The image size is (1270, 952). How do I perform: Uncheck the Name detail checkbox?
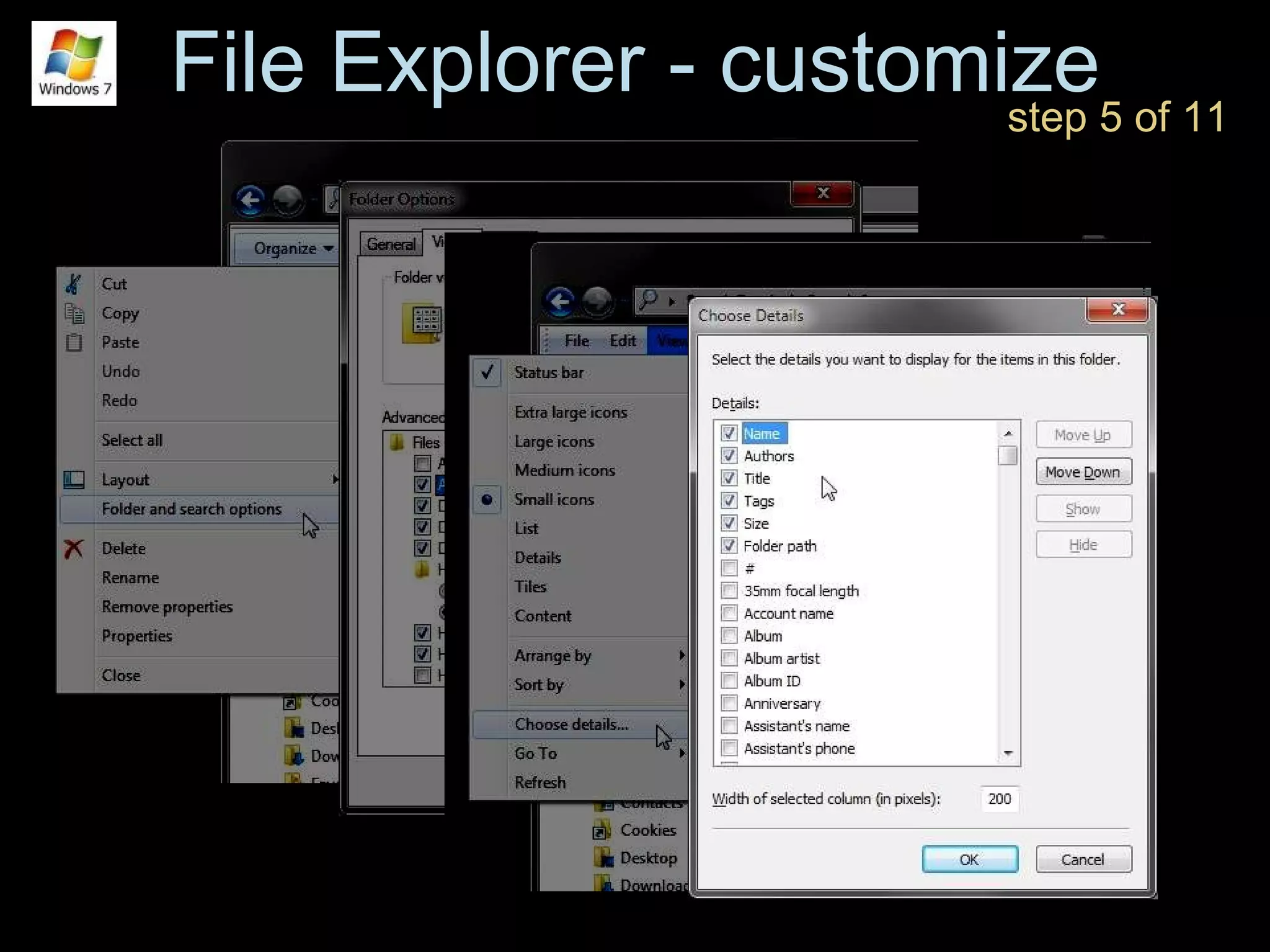(729, 433)
